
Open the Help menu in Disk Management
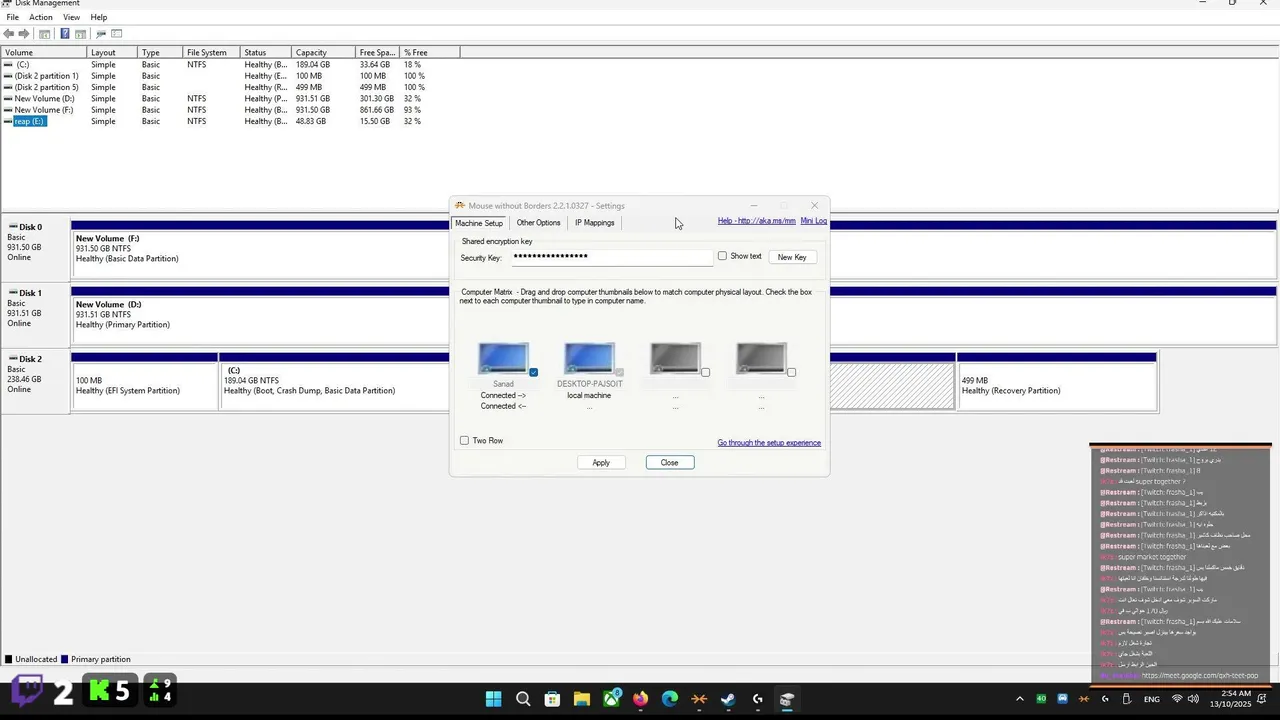[x=99, y=17]
